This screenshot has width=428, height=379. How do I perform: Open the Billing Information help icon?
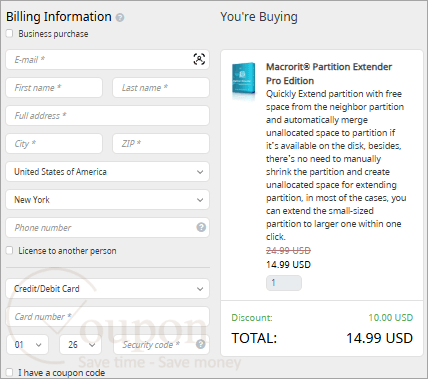pyautogui.click(x=120, y=17)
